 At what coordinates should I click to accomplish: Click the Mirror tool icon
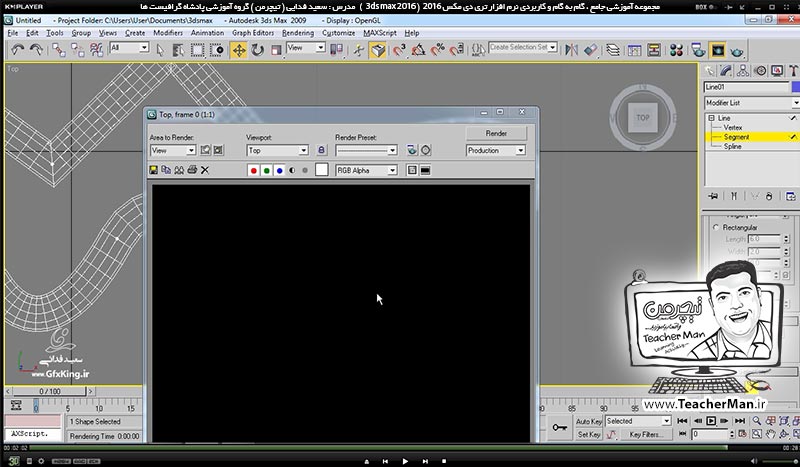click(x=571, y=50)
